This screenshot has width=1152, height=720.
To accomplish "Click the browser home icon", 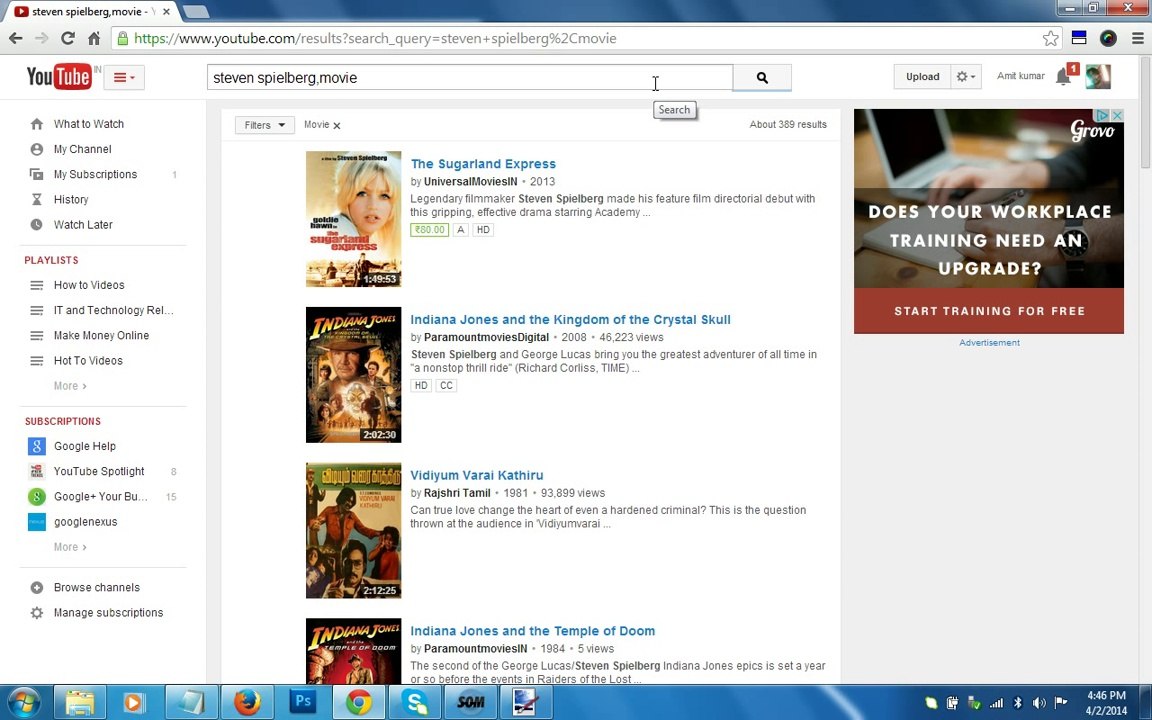I will pyautogui.click(x=94, y=38).
